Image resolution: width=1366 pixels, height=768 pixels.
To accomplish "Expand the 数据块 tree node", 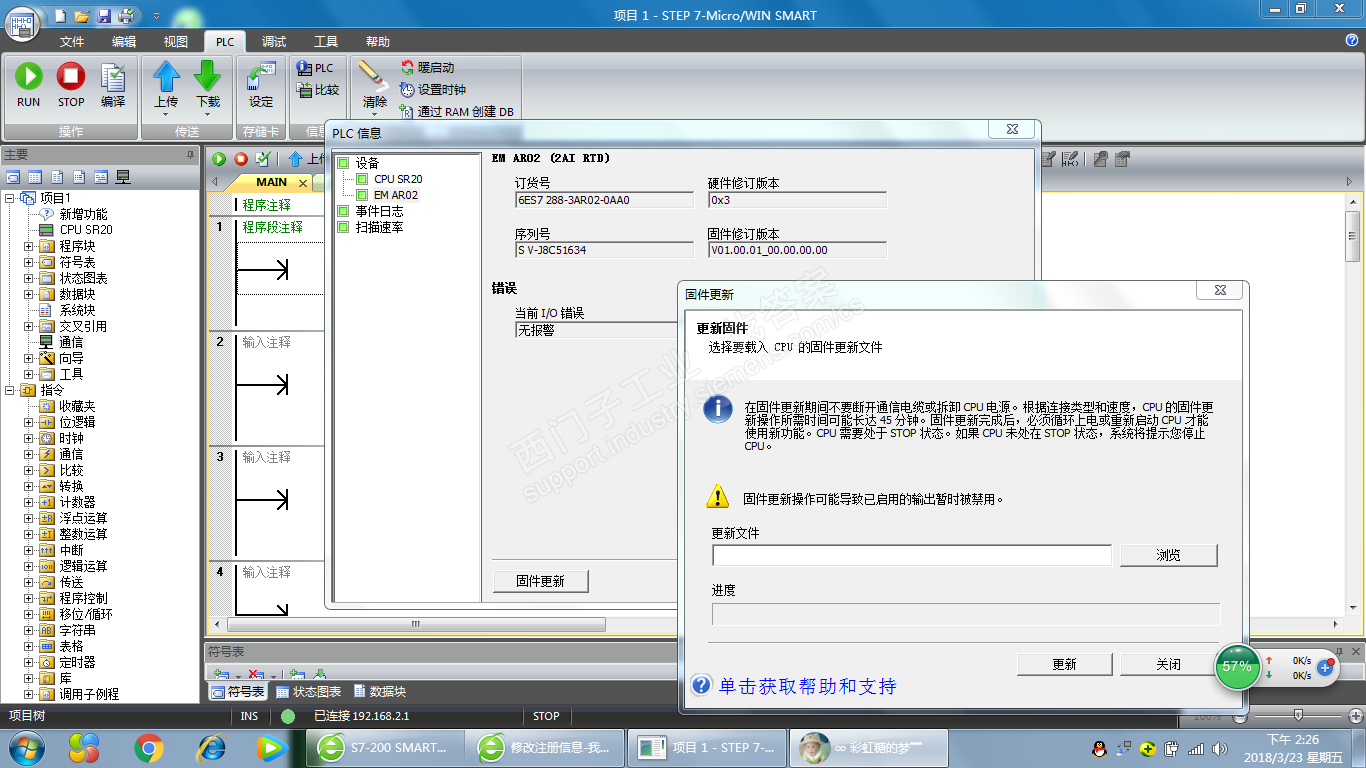I will coord(29,294).
